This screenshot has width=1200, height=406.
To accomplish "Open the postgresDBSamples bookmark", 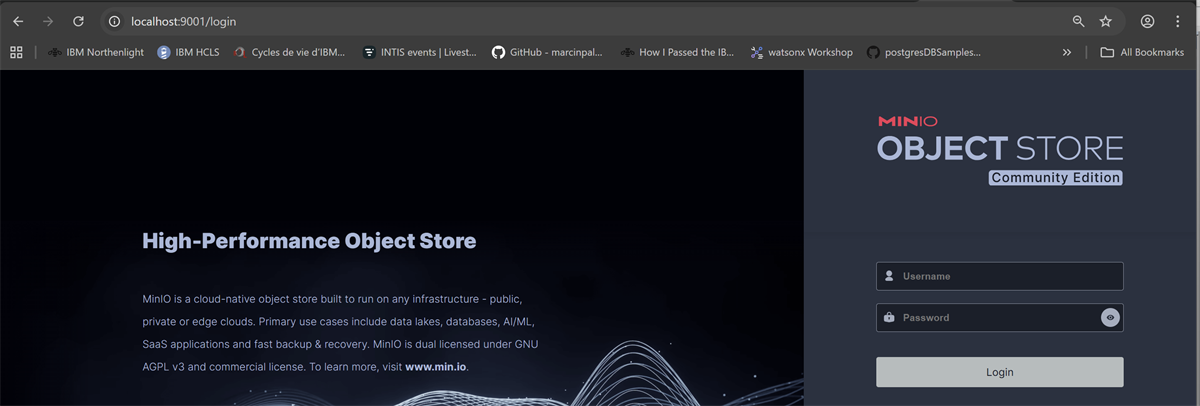I will 924,52.
